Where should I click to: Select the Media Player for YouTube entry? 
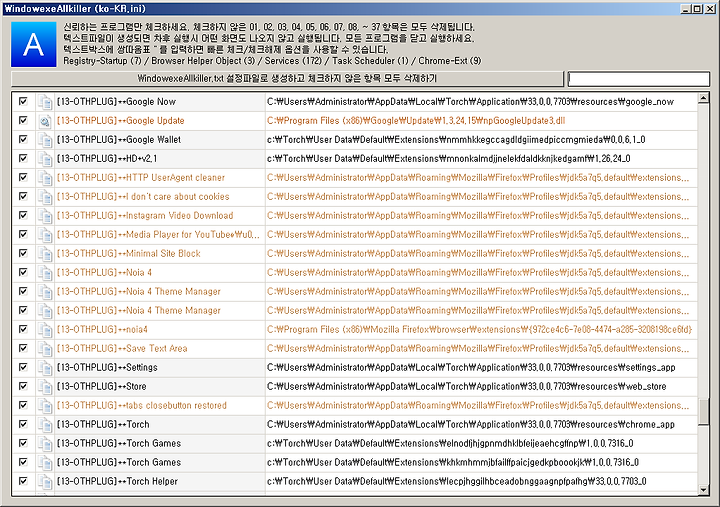(x=158, y=235)
